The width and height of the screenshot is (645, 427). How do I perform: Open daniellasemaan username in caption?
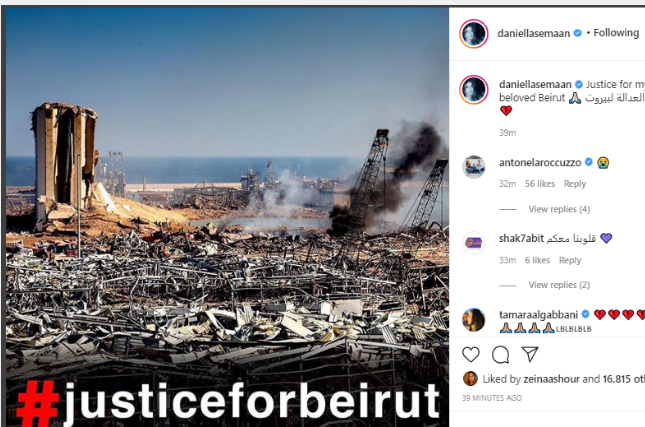tap(535, 84)
